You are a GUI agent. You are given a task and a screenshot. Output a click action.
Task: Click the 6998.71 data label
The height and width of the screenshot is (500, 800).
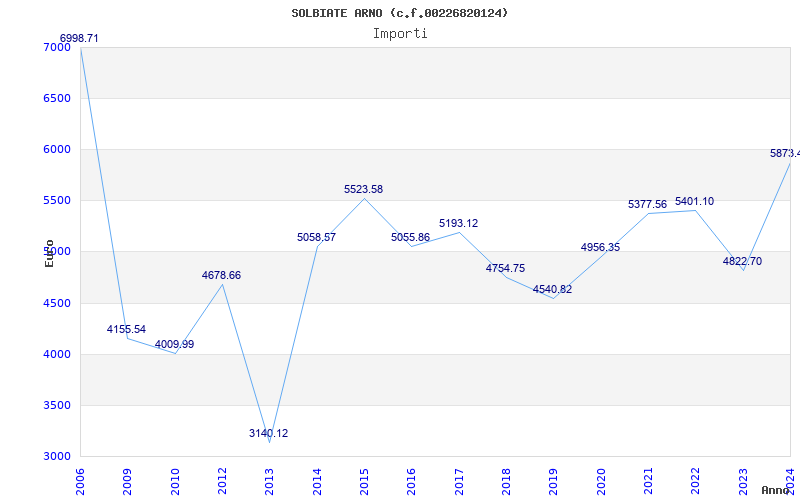click(79, 38)
